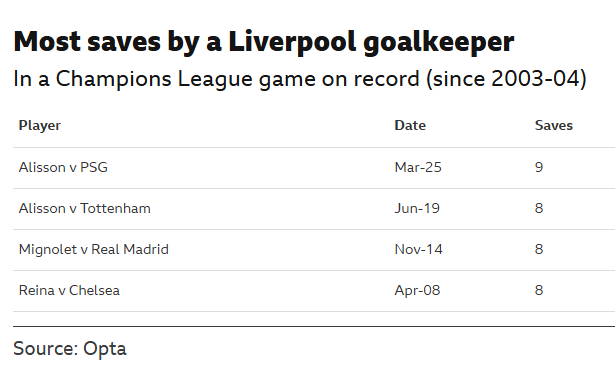This screenshot has height=369, width=615.
Task: Click the Jun-19 date cell
Action: click(417, 208)
